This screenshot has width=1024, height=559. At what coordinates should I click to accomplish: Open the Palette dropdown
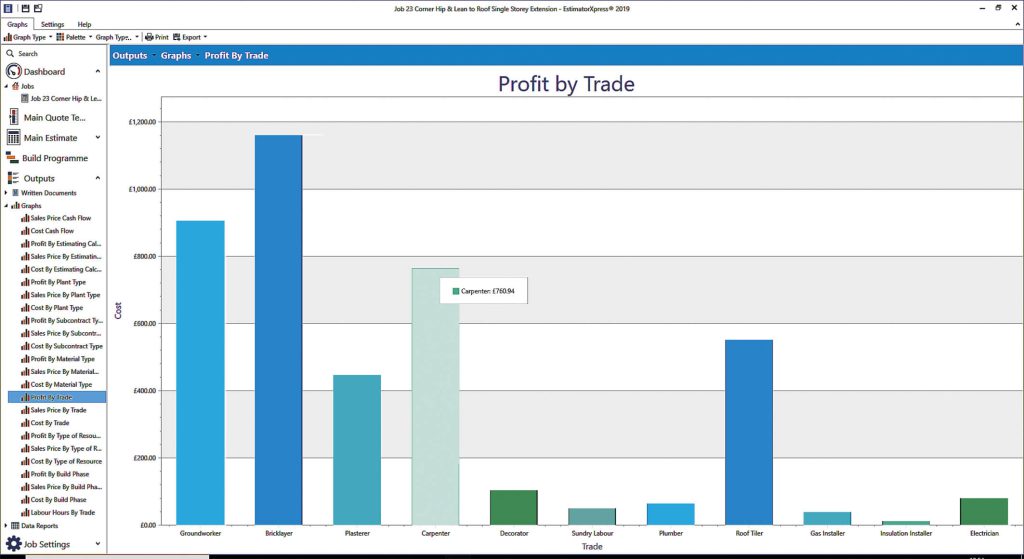tap(74, 37)
